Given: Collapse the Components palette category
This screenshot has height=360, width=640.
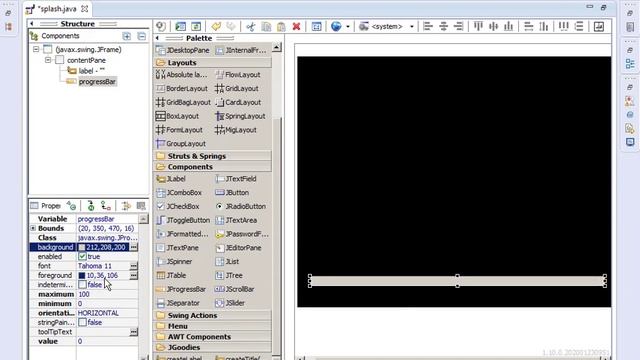Looking at the screenshot, I should (213, 167).
